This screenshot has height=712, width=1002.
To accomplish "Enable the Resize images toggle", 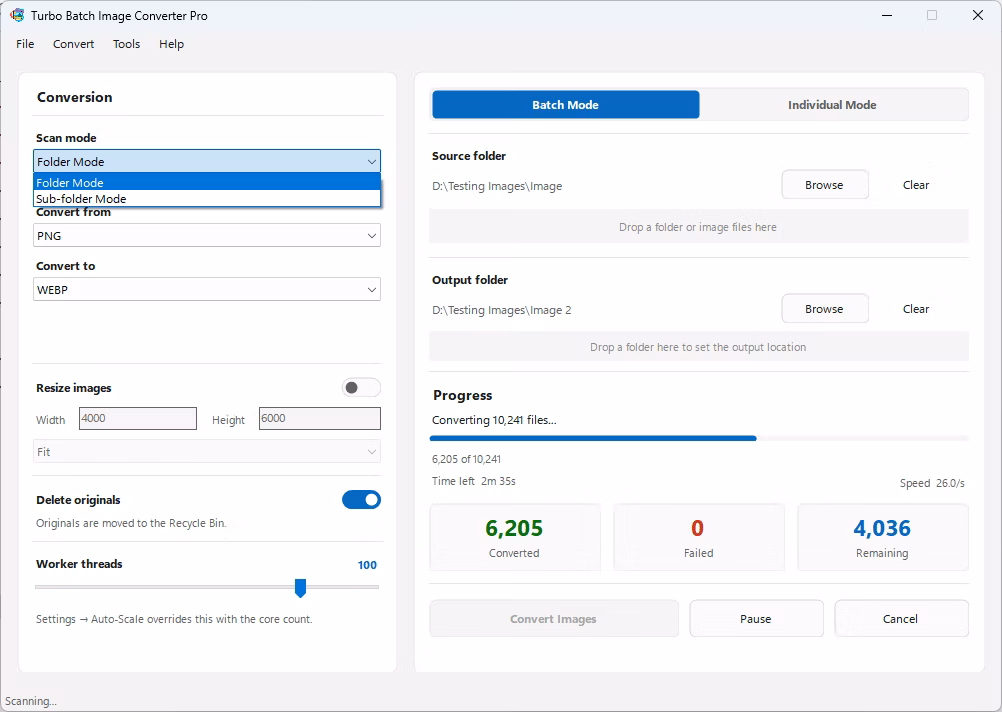I will (x=361, y=387).
